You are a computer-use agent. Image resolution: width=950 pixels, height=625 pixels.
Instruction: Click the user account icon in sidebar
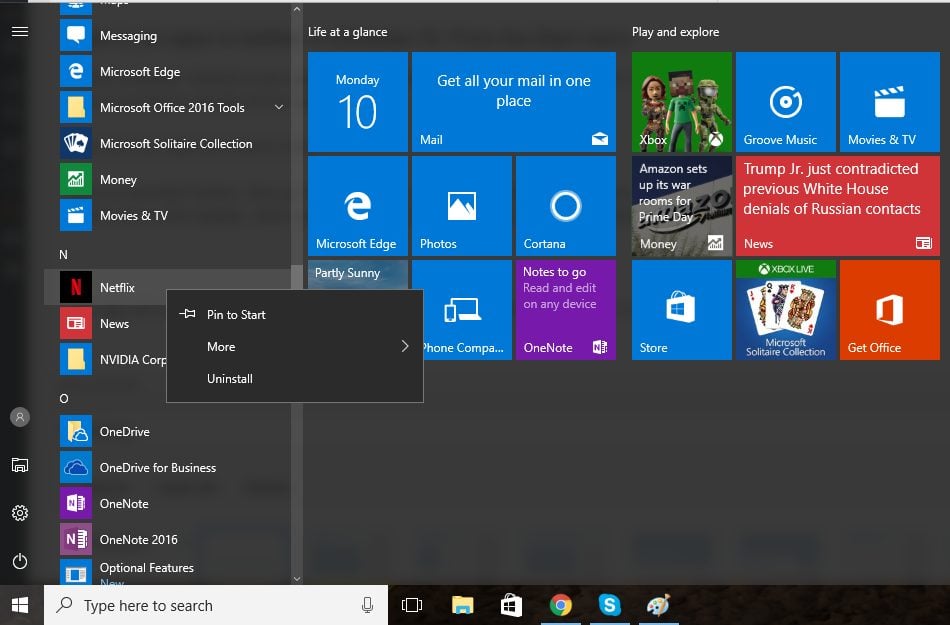pos(20,417)
